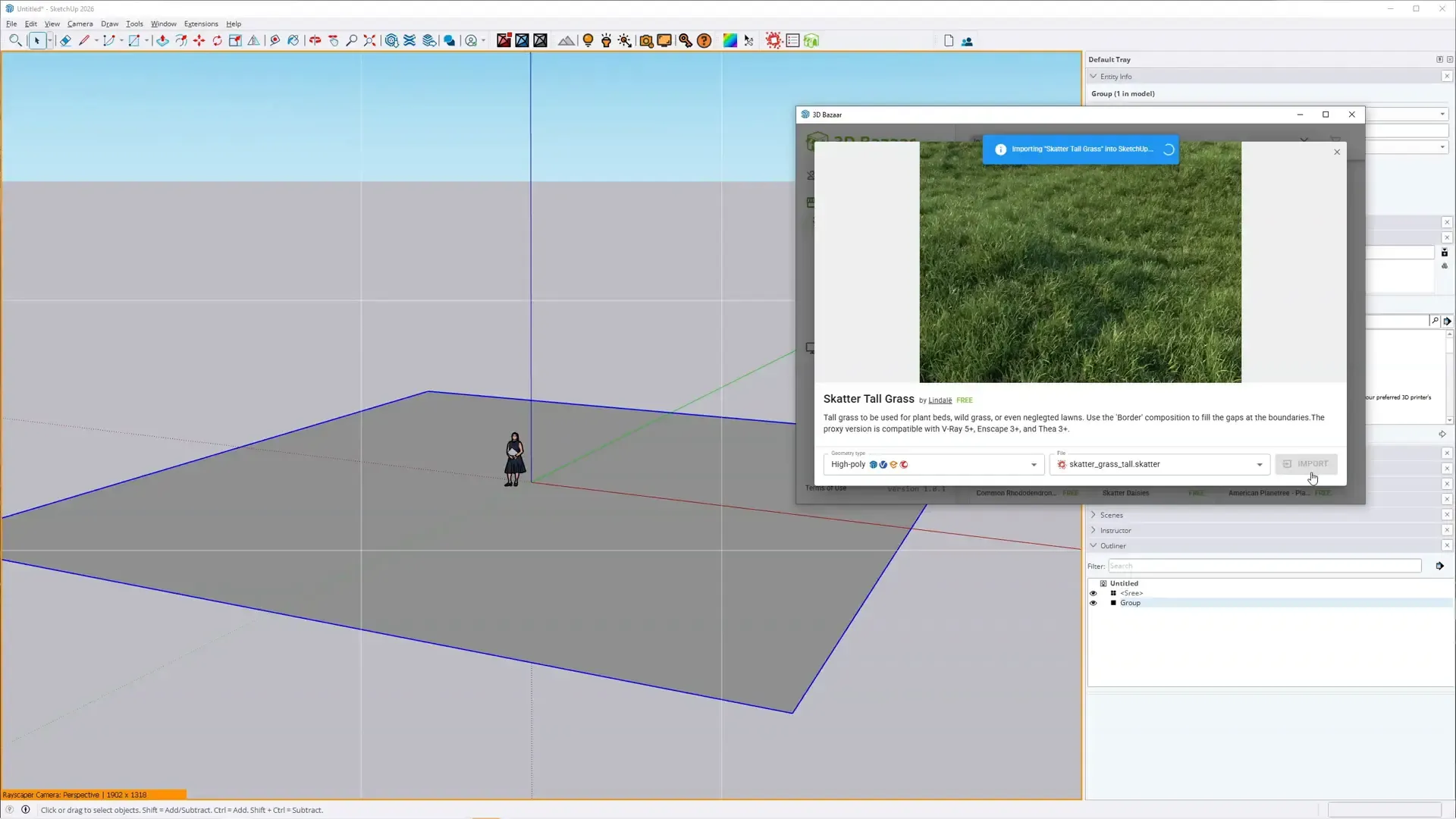Click the Zoom Extents tool
The image size is (1456, 819).
(x=370, y=40)
